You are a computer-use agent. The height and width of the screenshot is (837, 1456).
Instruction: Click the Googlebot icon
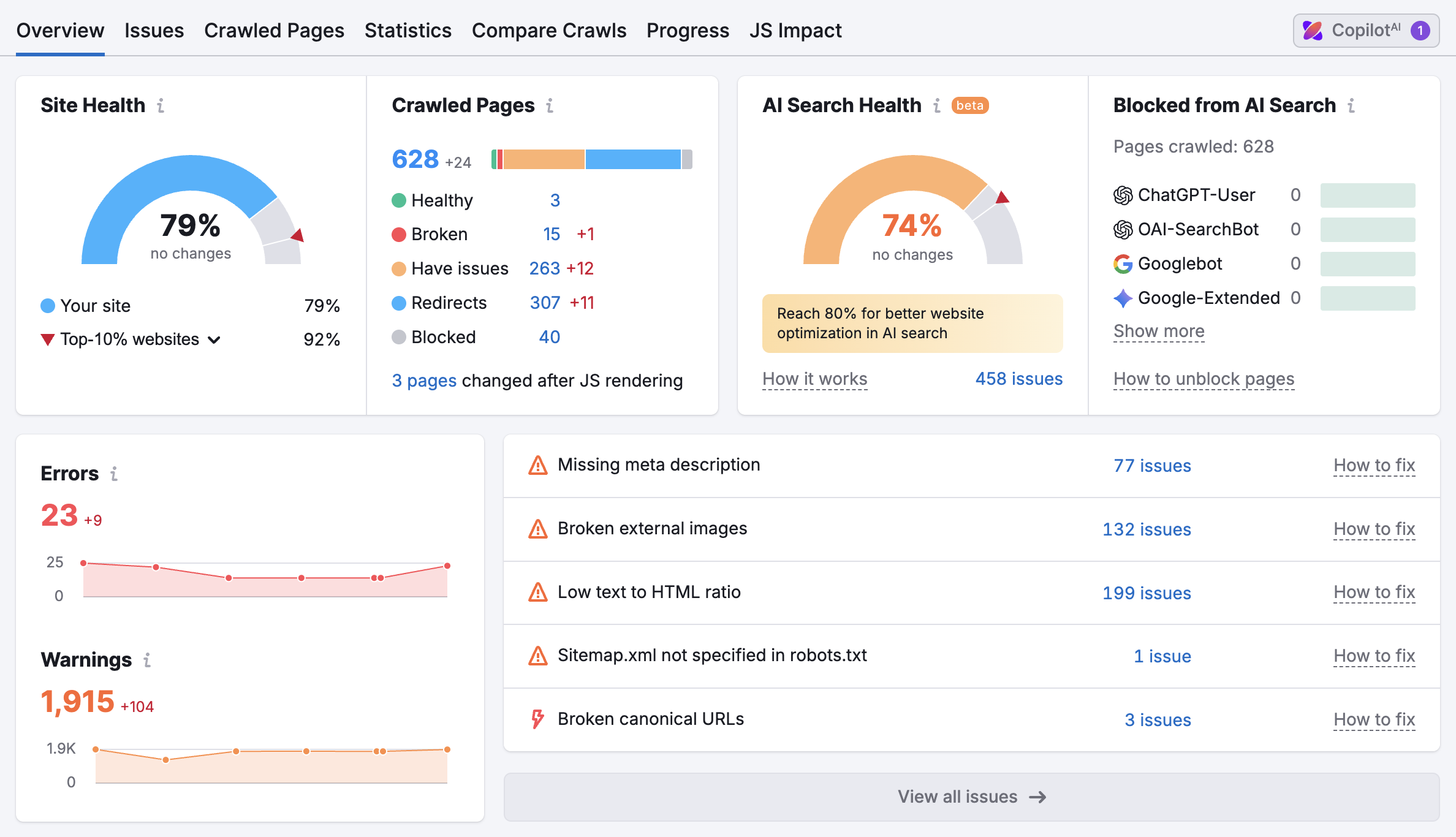1123,263
